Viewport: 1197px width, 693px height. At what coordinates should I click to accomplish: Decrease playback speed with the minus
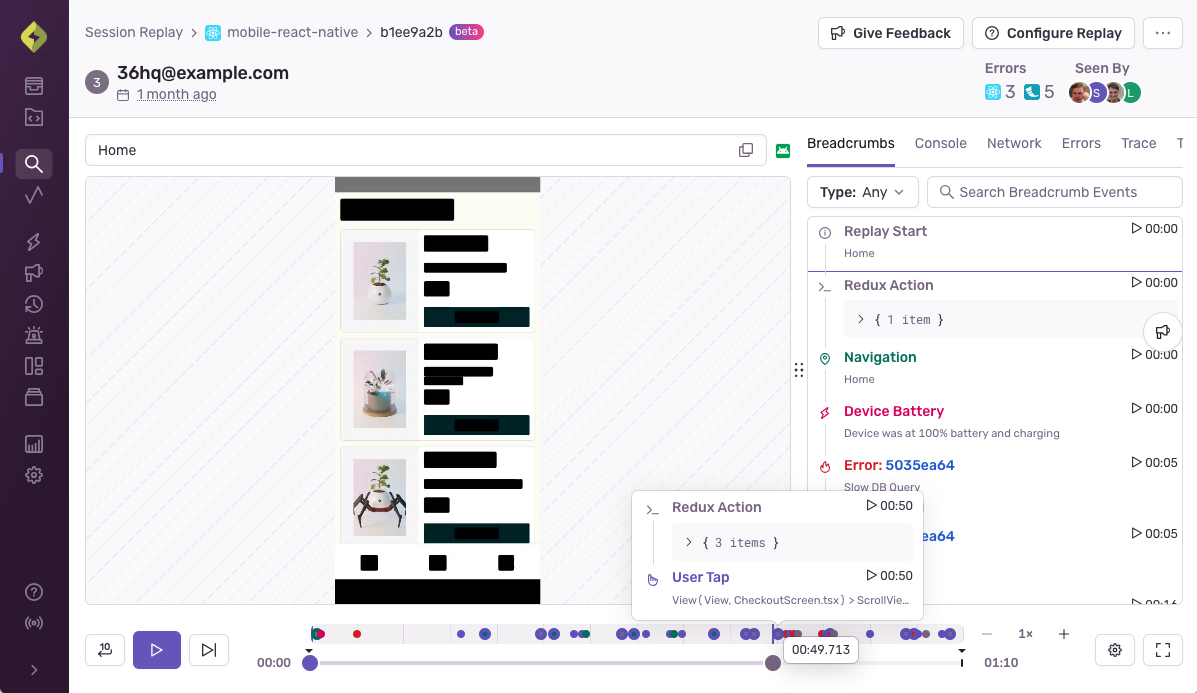point(987,634)
